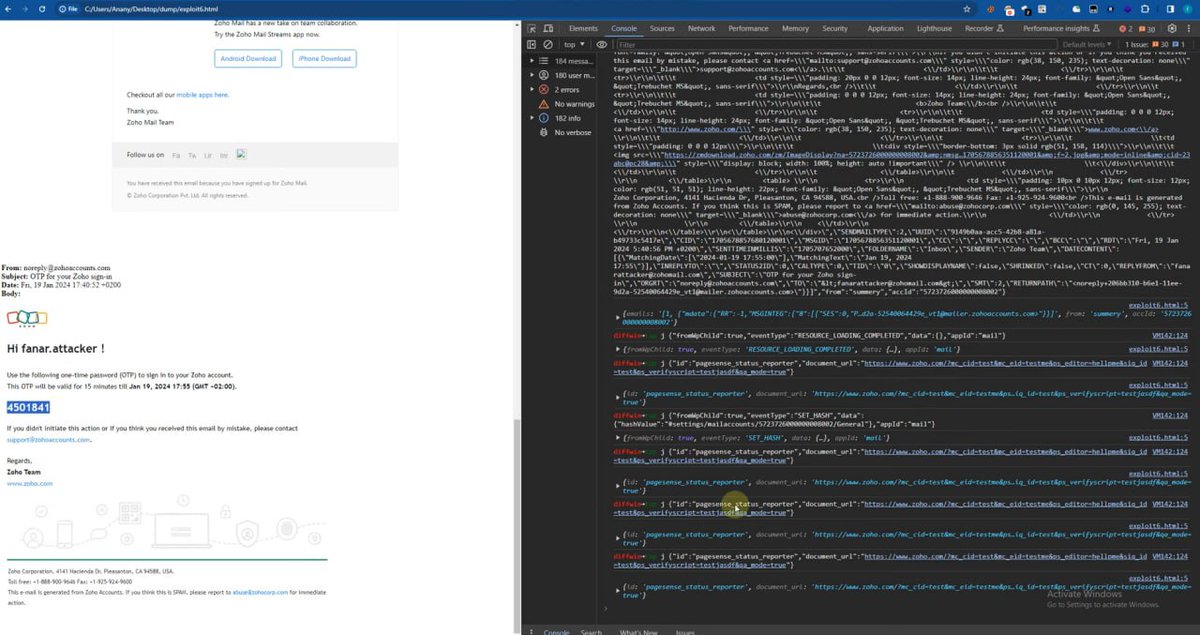The image size is (1200, 635).
Task: Open the Memory tab
Action: coord(795,29)
